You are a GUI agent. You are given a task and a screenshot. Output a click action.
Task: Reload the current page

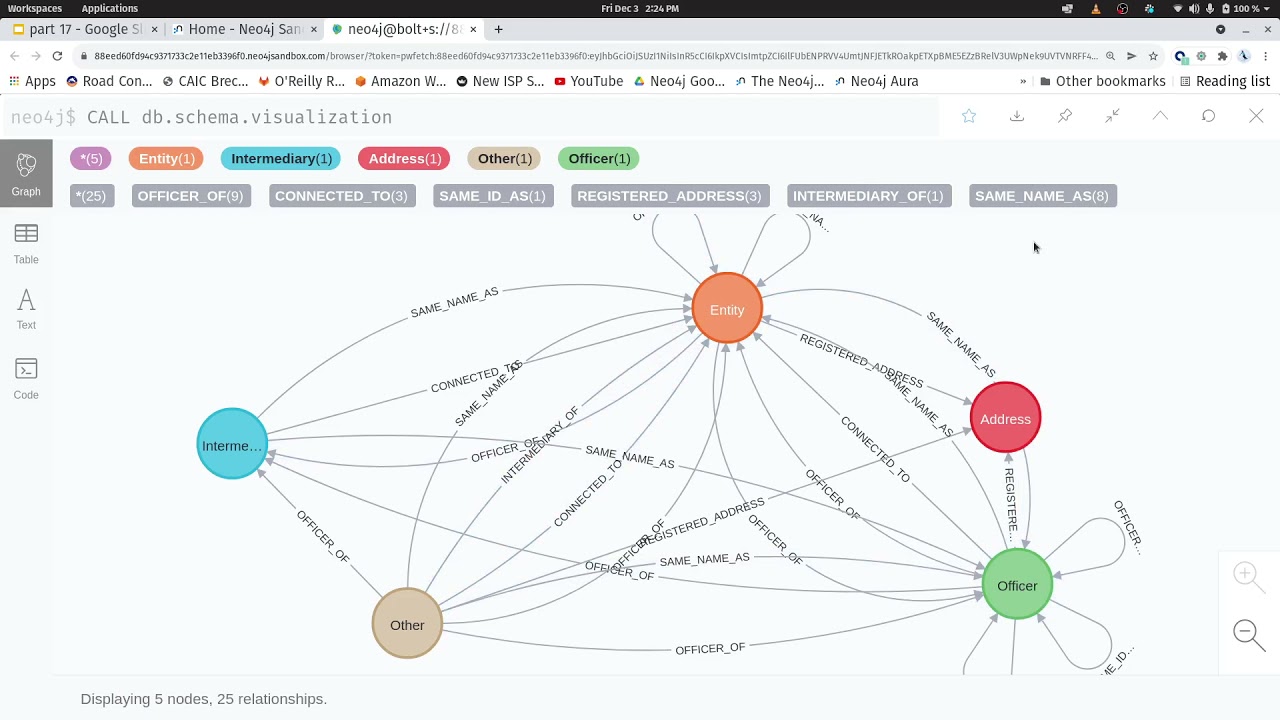[57, 56]
